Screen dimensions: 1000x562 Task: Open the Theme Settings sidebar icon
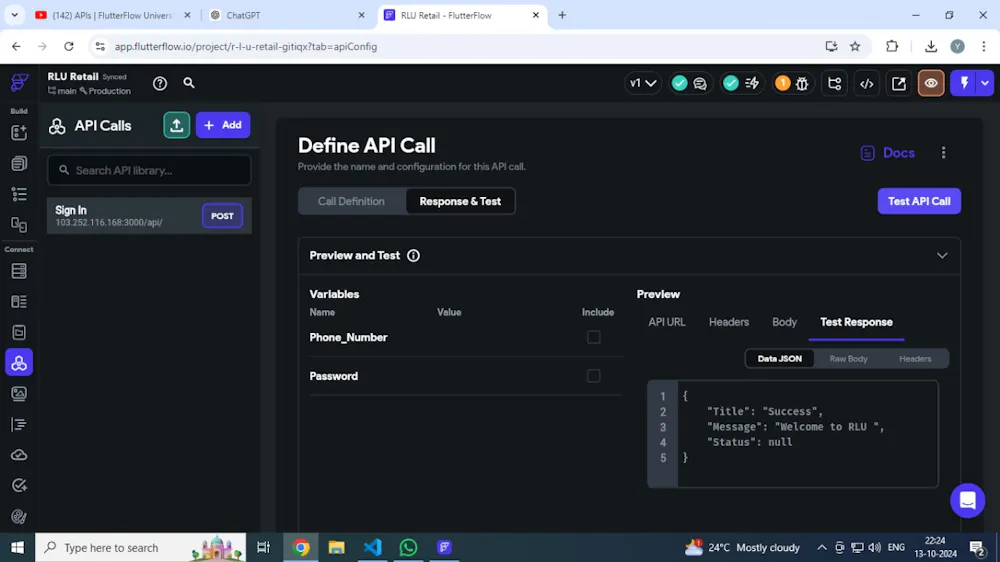click(x=19, y=516)
